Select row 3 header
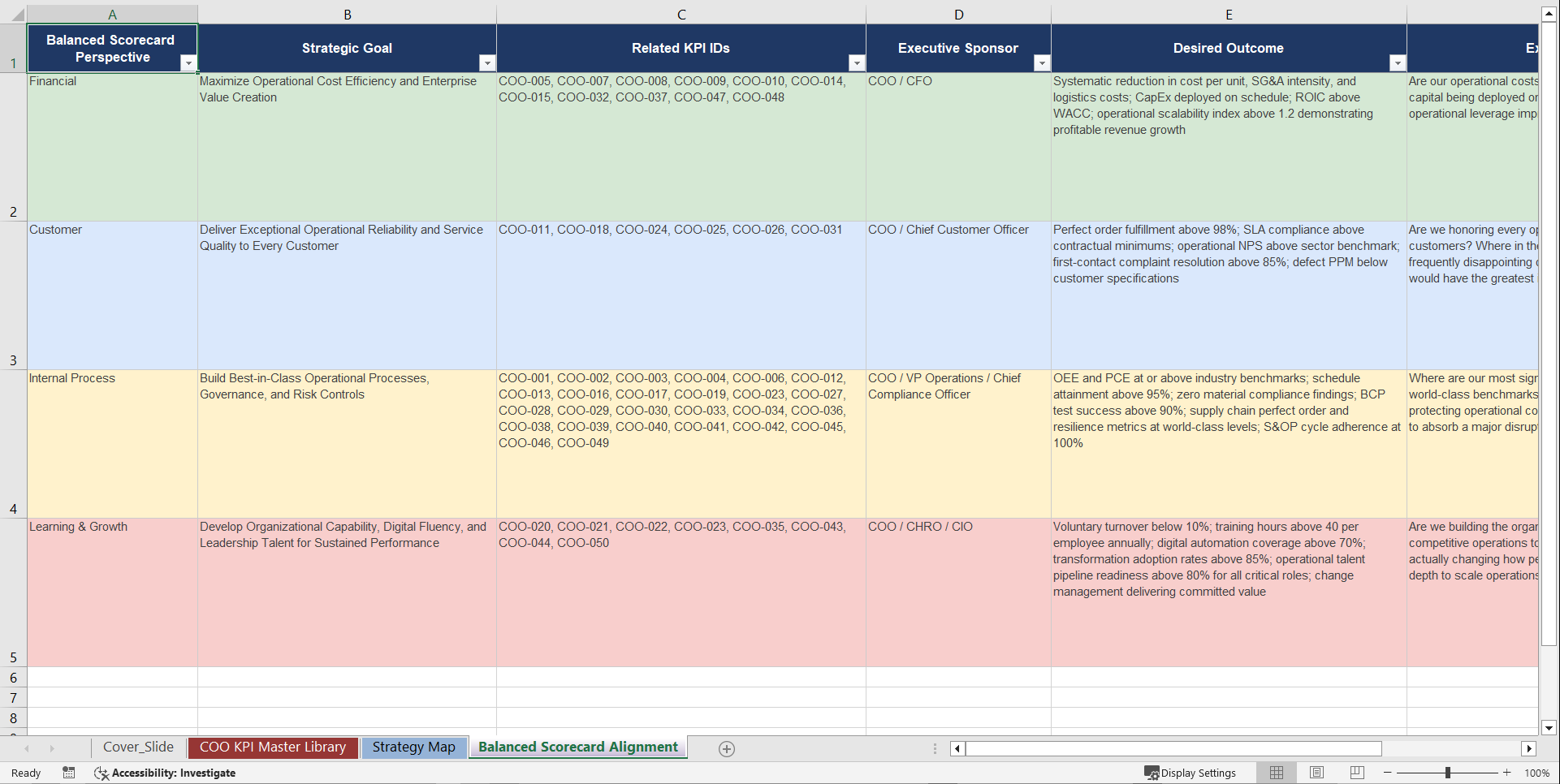1560x784 pixels. tap(13, 295)
